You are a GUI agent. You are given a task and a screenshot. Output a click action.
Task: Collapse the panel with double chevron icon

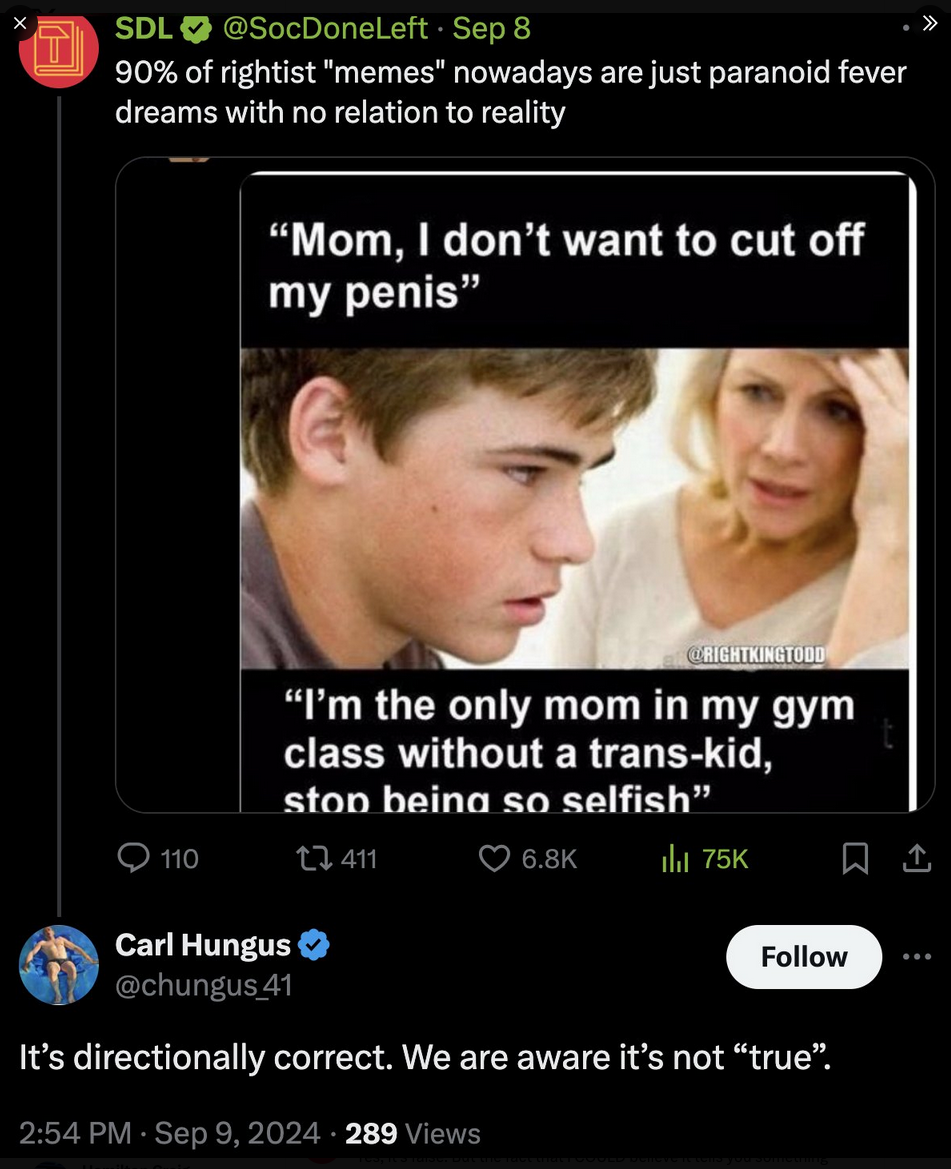928,24
